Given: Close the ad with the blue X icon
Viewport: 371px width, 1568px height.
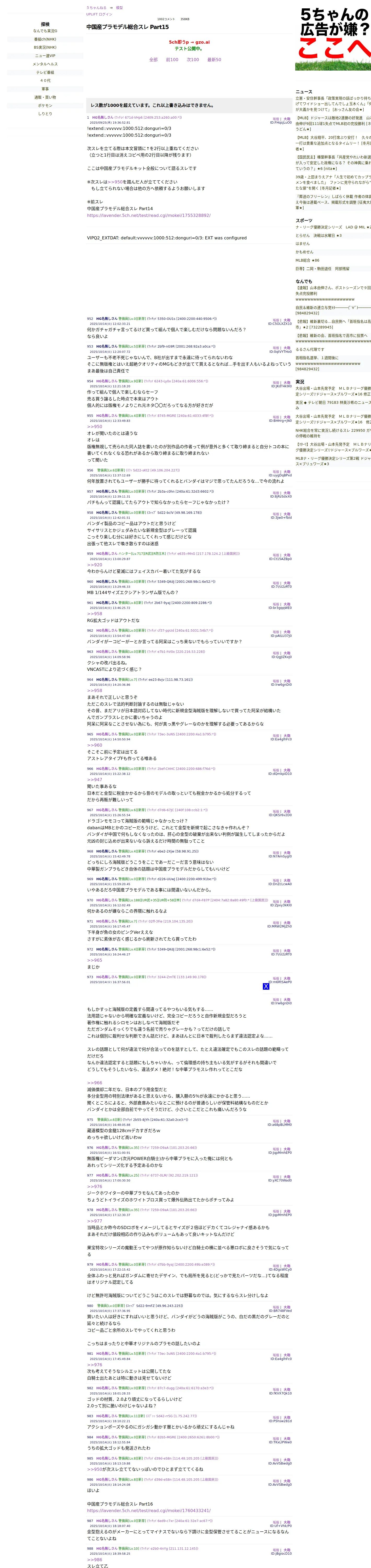Looking at the screenshot, I should pyautogui.click(x=266, y=986).
